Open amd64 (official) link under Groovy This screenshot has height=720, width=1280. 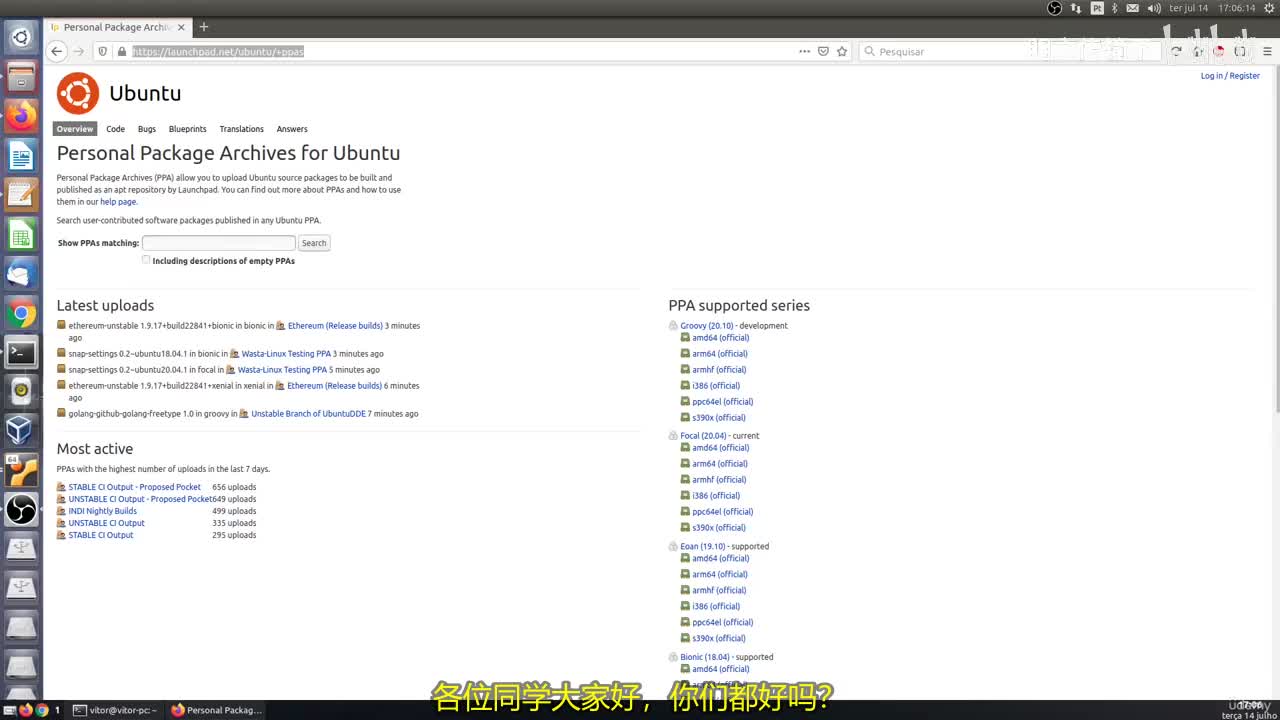[720, 338]
